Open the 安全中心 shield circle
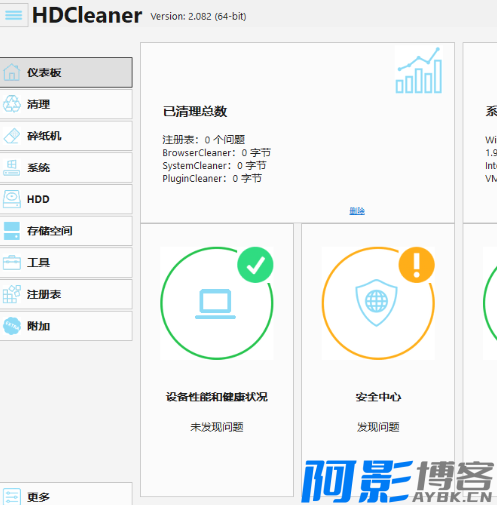497x505 pixels. [378, 303]
